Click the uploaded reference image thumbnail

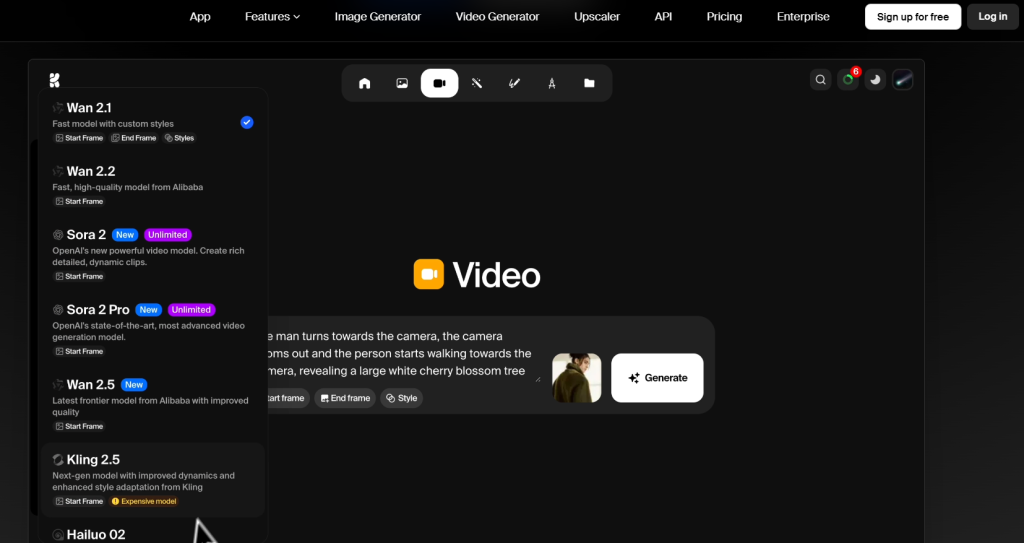[577, 378]
